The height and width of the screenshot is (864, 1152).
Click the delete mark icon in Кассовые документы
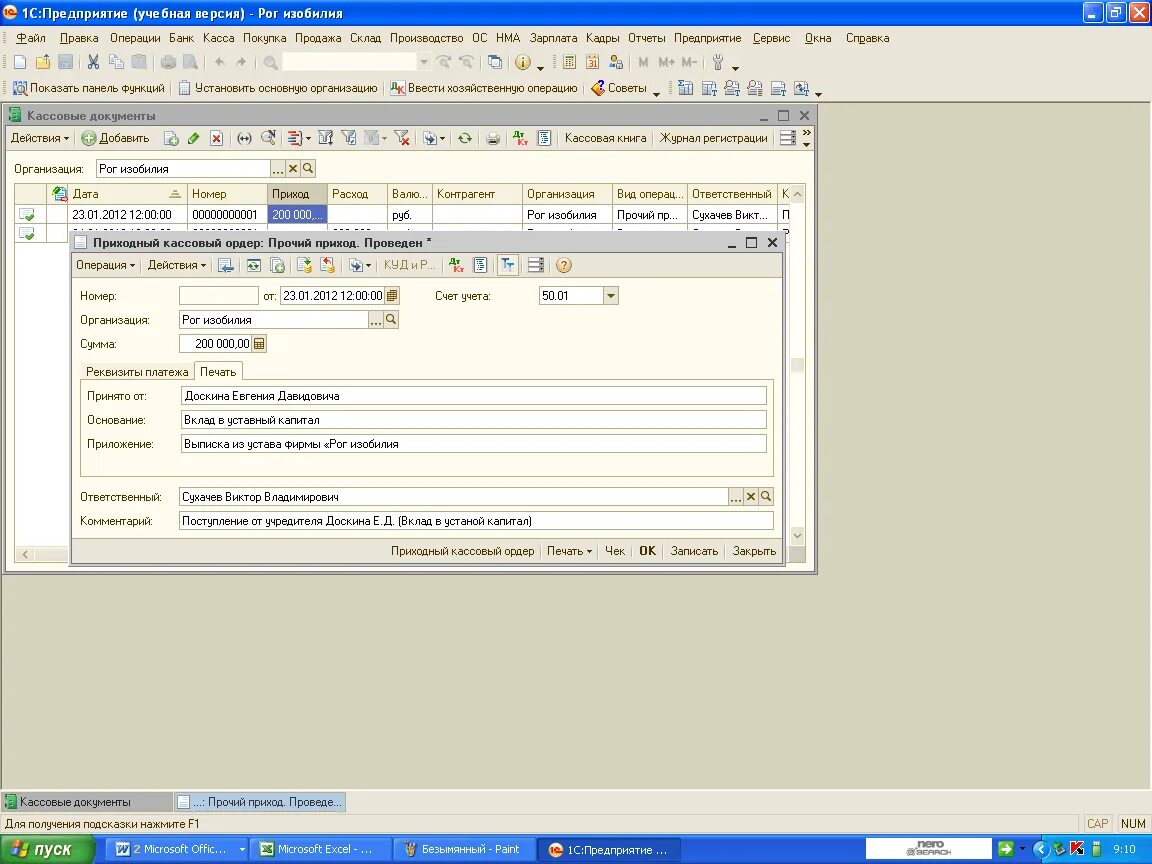216,138
